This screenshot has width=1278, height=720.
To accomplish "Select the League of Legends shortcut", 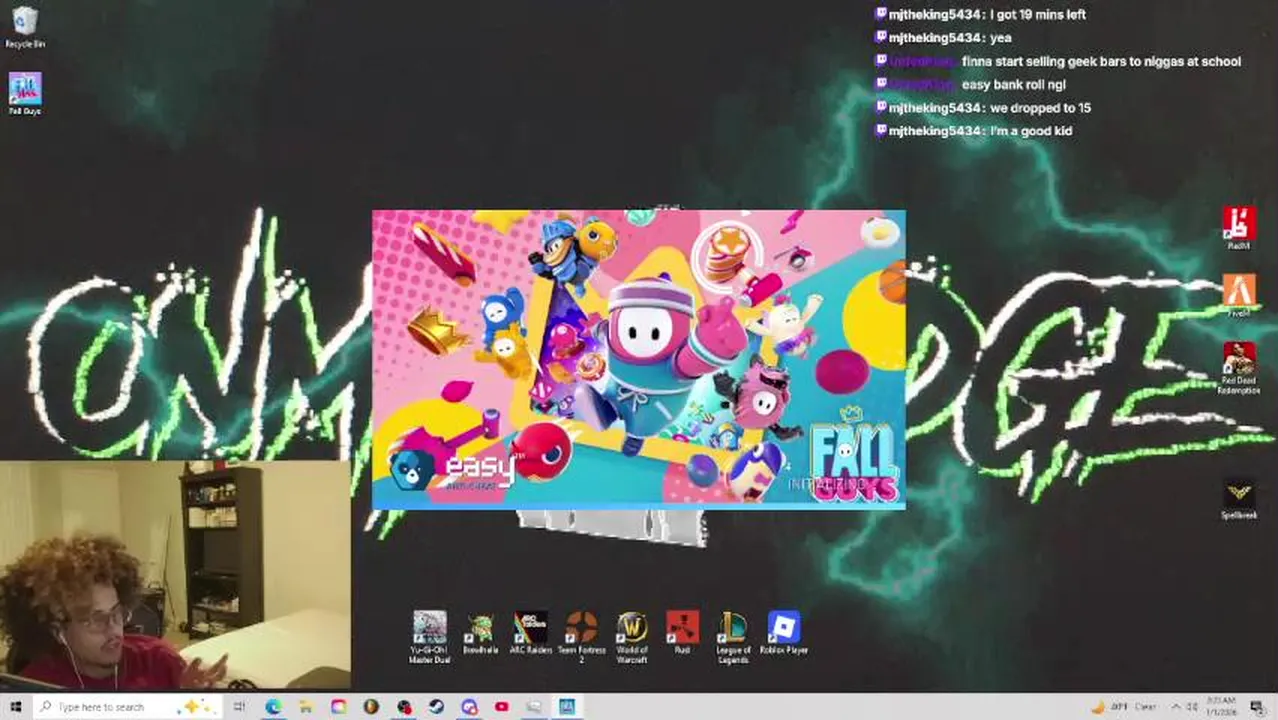I will (x=733, y=637).
